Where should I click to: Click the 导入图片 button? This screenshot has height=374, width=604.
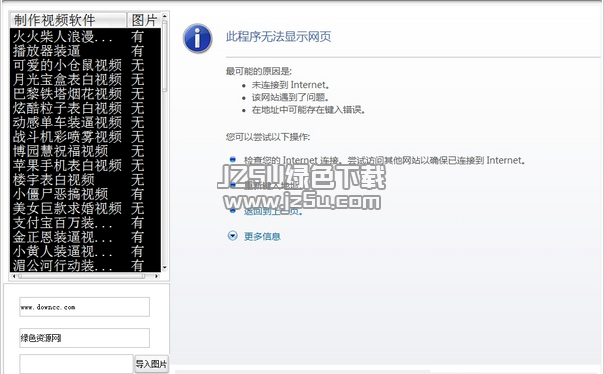pyautogui.click(x=151, y=364)
